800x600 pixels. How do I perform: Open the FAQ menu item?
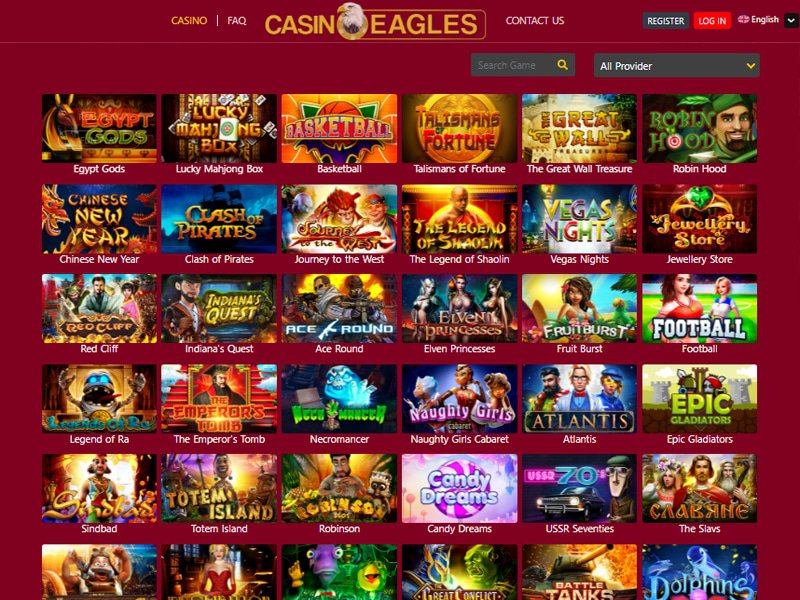(237, 20)
